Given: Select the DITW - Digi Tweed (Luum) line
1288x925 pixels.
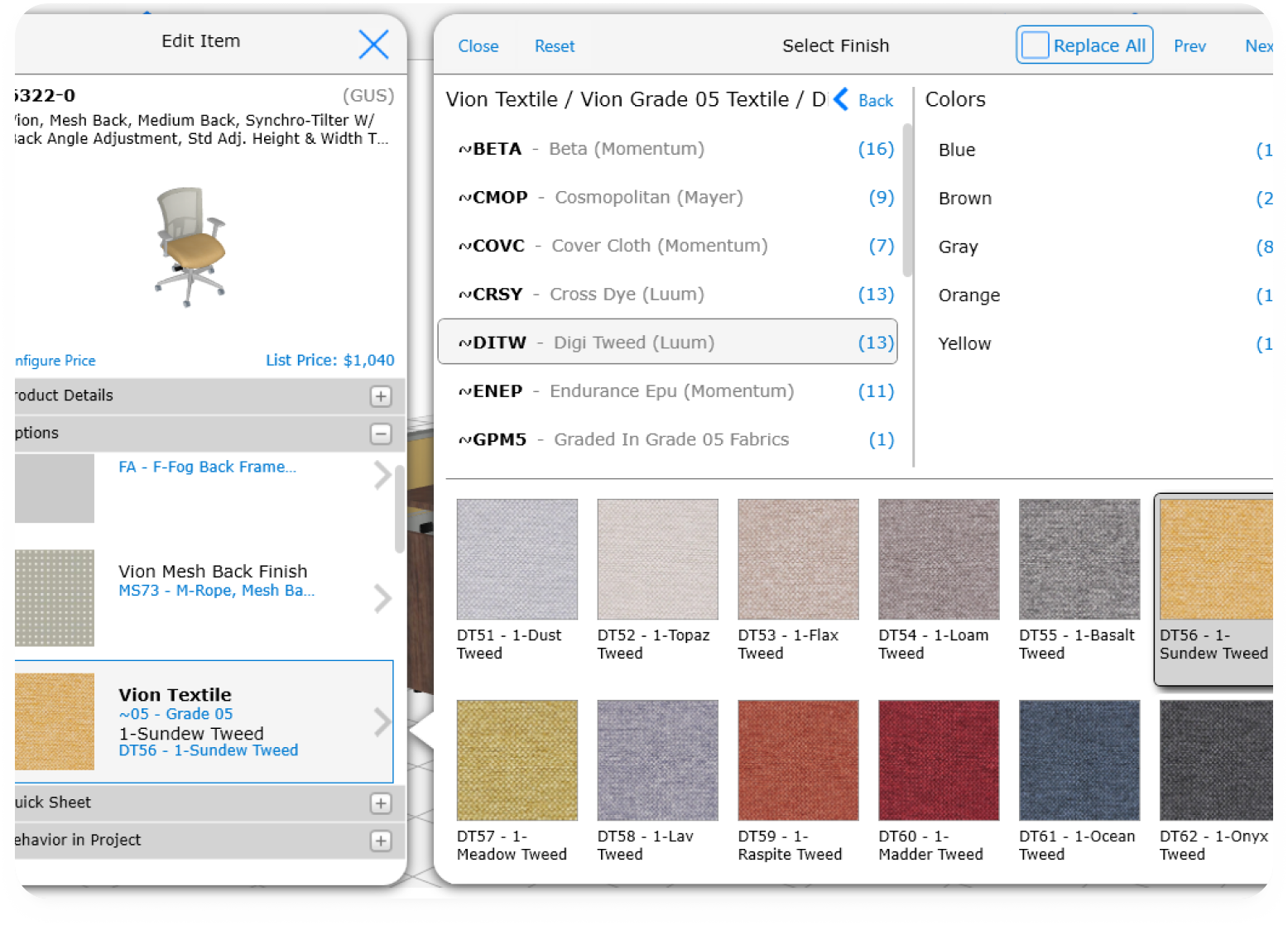Looking at the screenshot, I should click(668, 342).
